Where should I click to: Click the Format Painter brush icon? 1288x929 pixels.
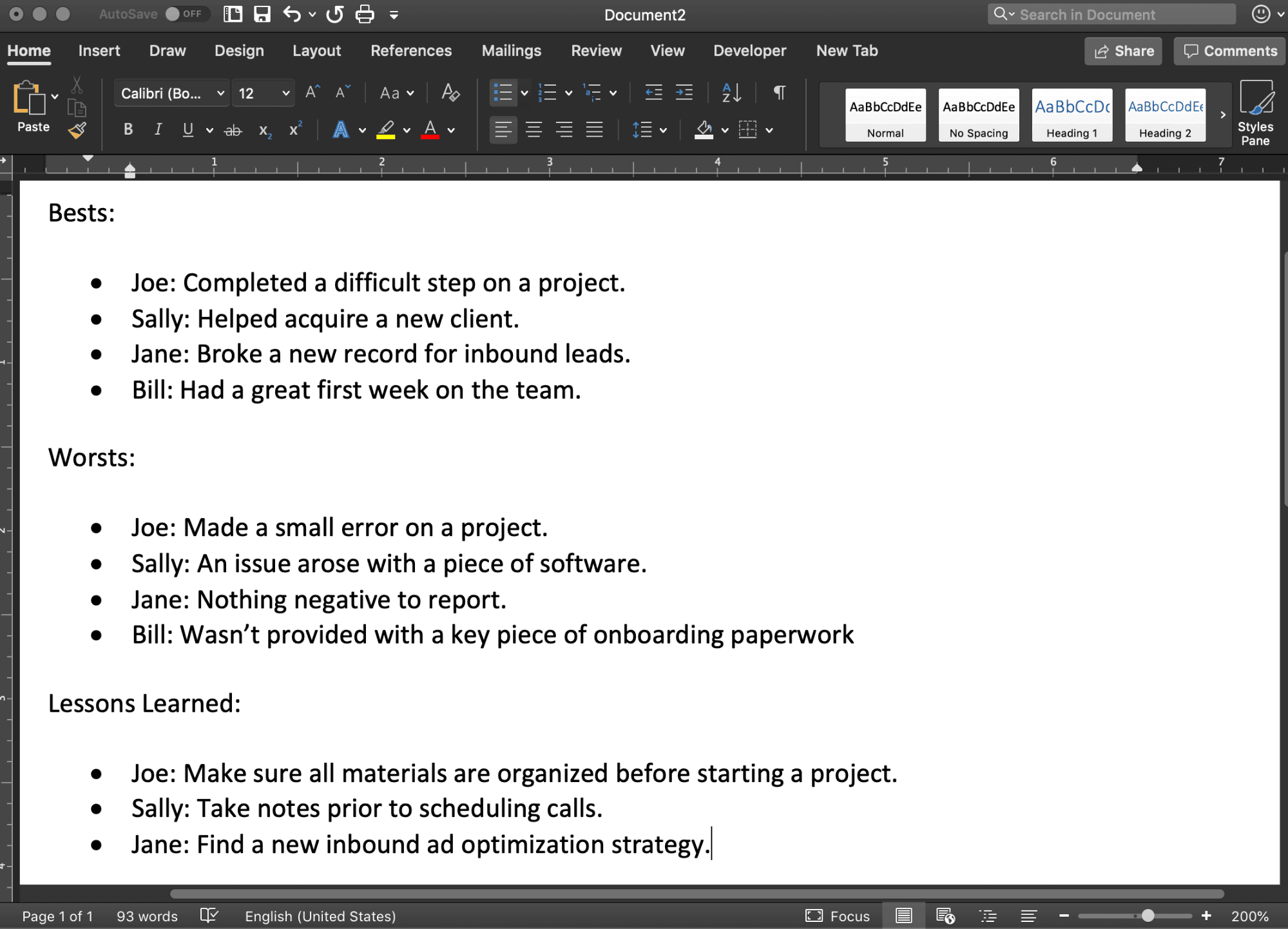point(77,131)
